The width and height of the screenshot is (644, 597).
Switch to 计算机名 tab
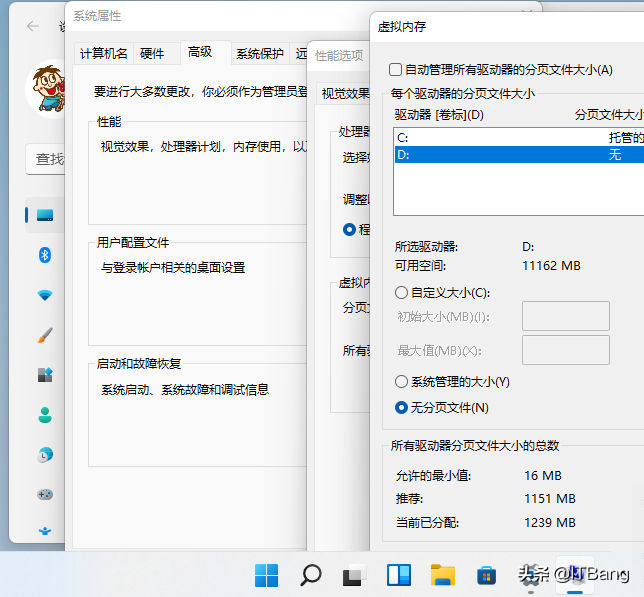pyautogui.click(x=103, y=54)
